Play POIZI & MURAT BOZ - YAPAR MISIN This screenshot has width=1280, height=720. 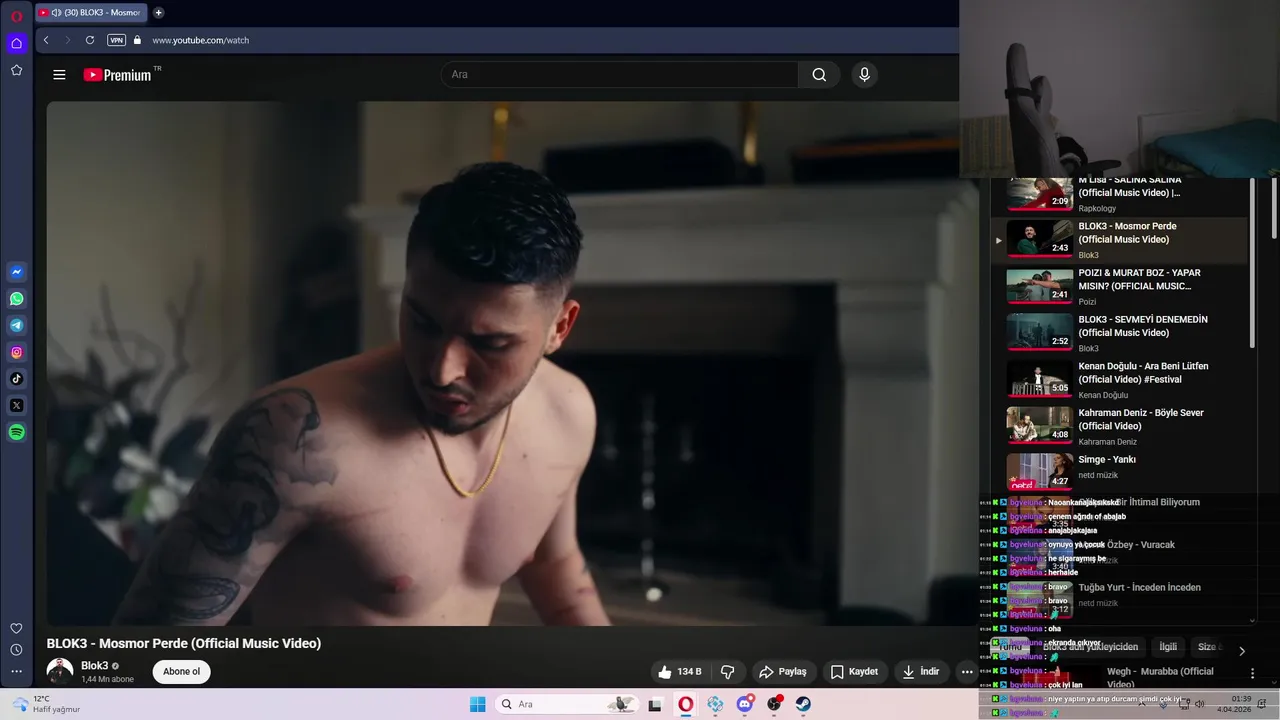(1120, 287)
